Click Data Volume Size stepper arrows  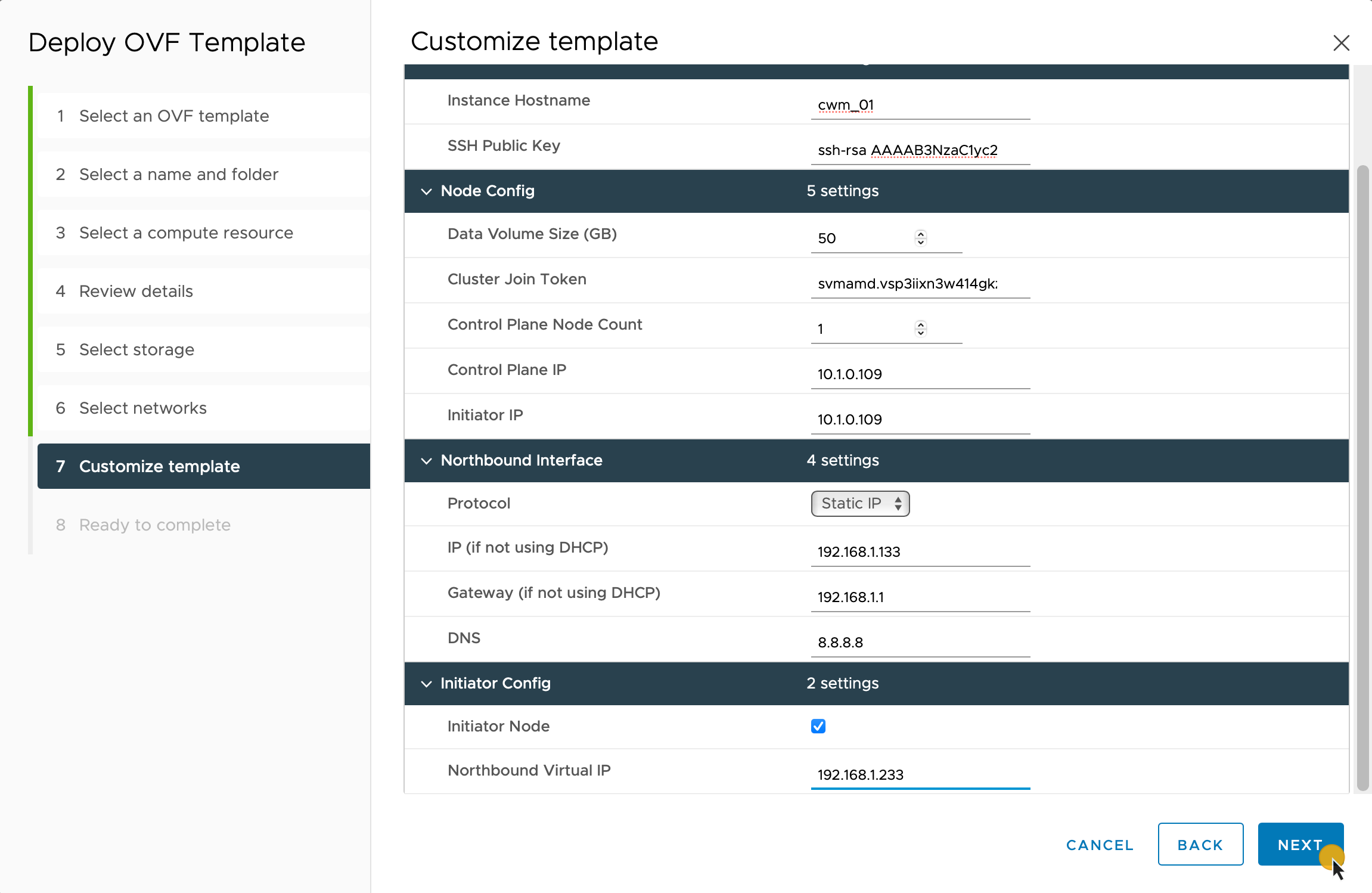[x=921, y=238]
